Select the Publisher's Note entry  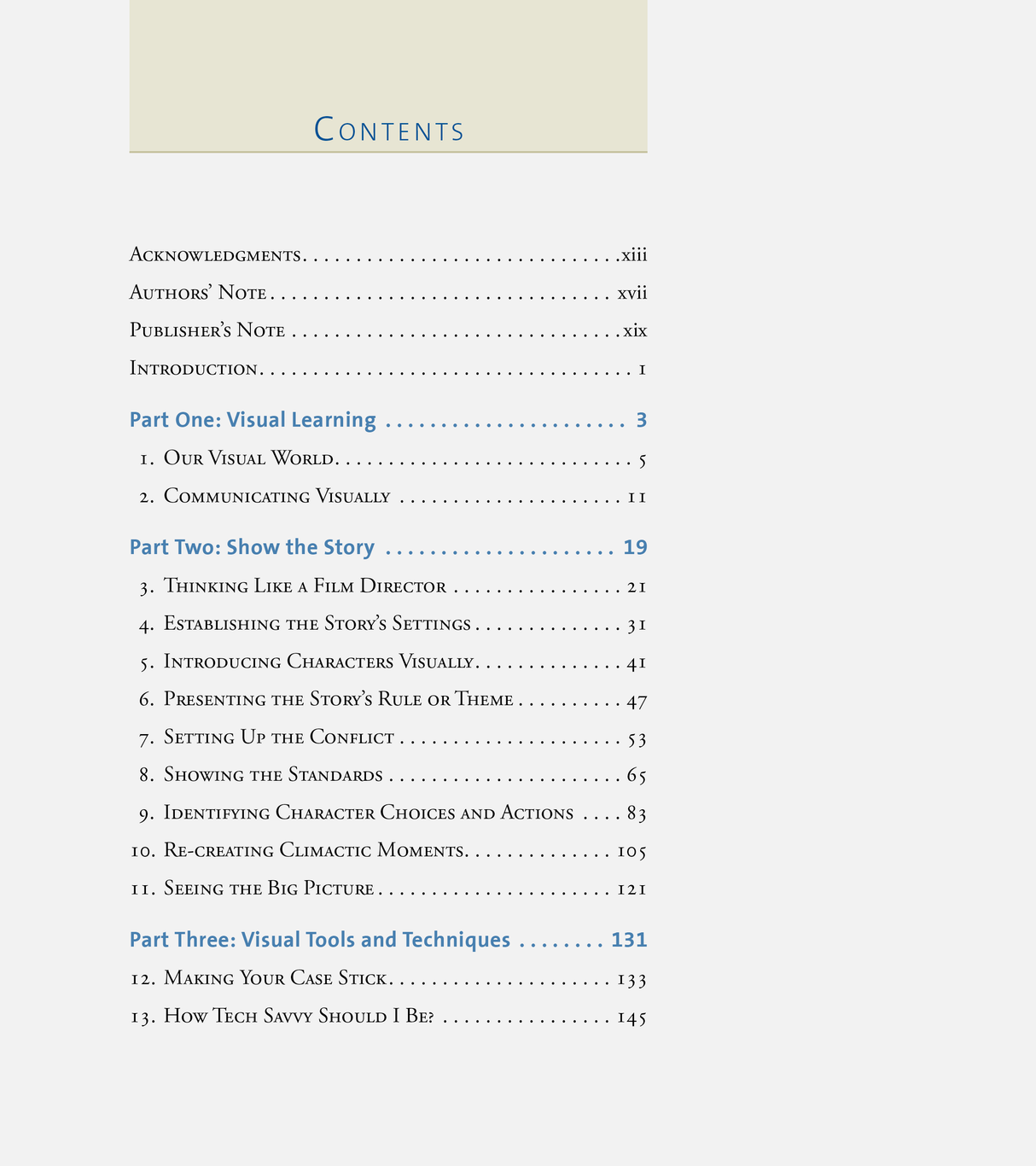point(207,330)
